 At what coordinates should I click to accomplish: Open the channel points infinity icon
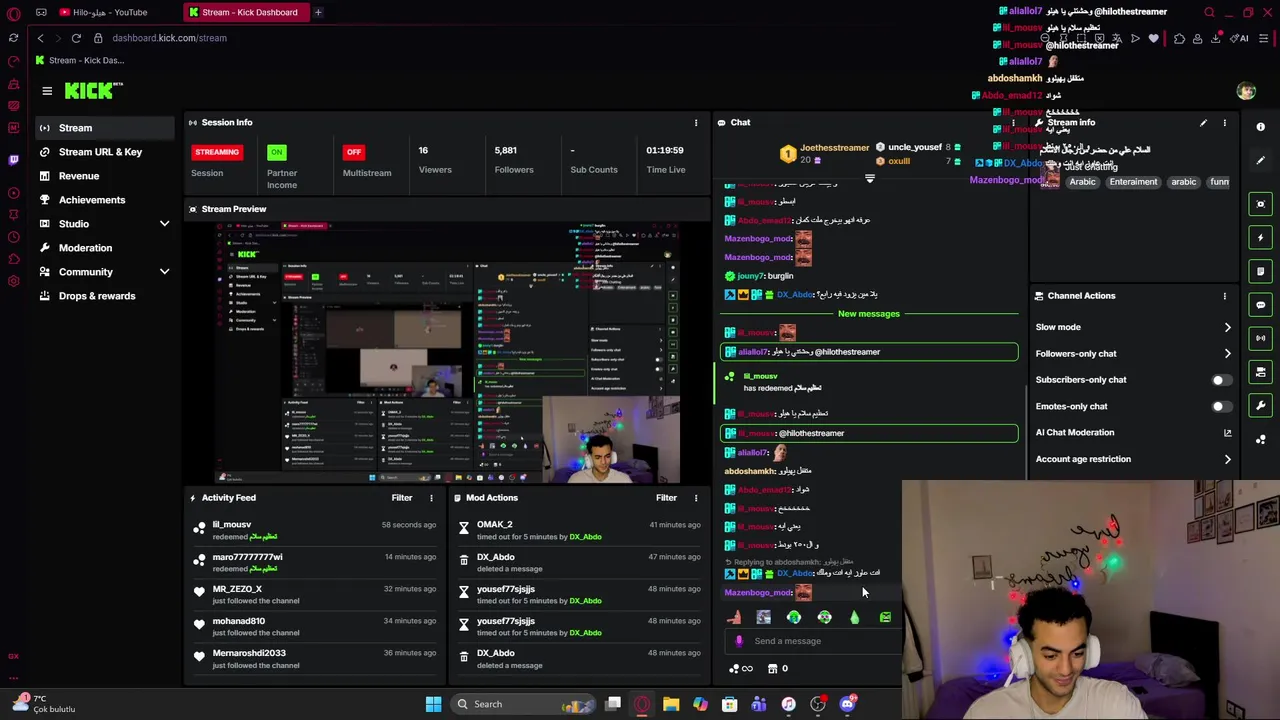[741, 669]
